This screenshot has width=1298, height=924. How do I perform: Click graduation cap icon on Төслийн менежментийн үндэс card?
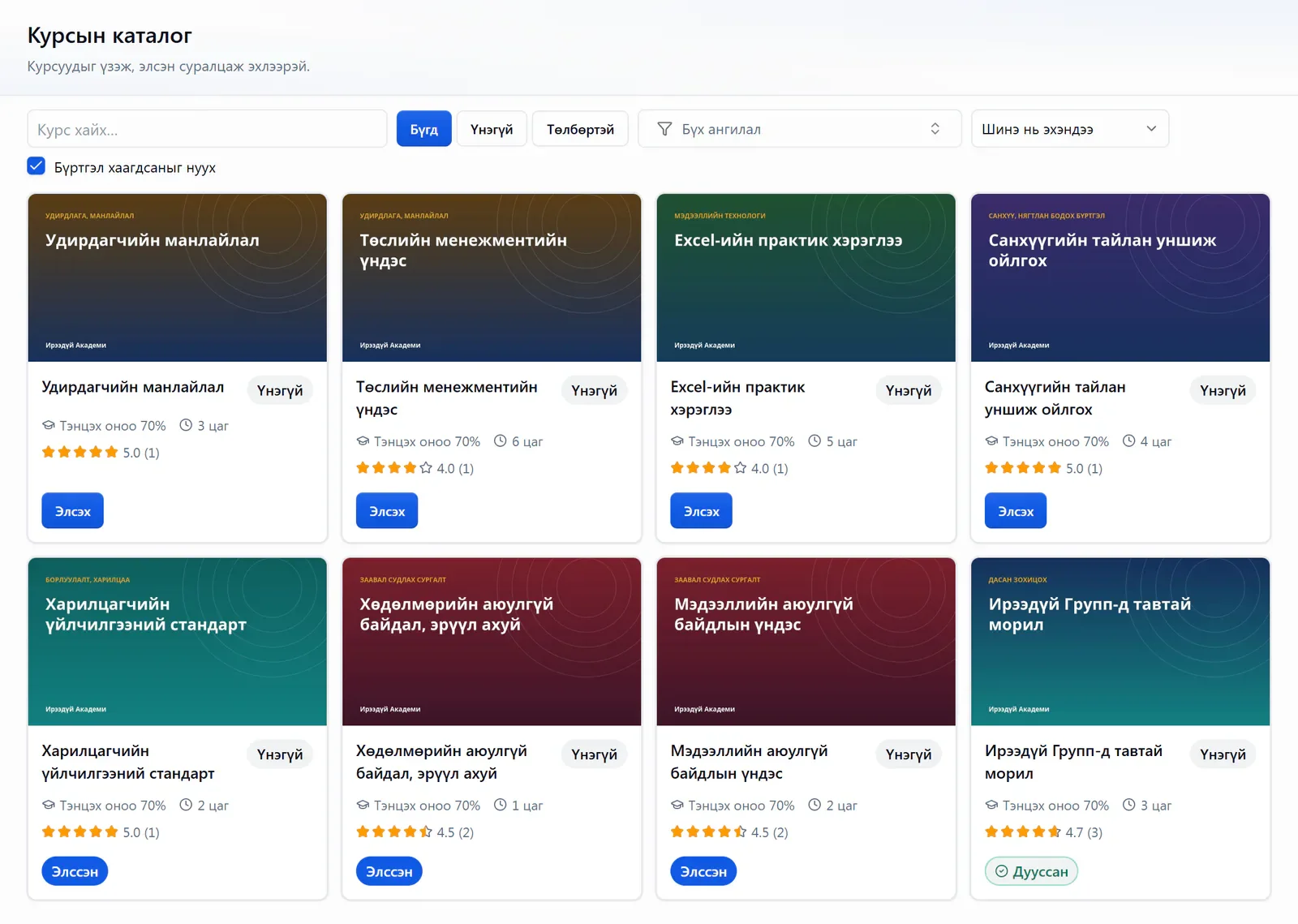pyautogui.click(x=363, y=441)
